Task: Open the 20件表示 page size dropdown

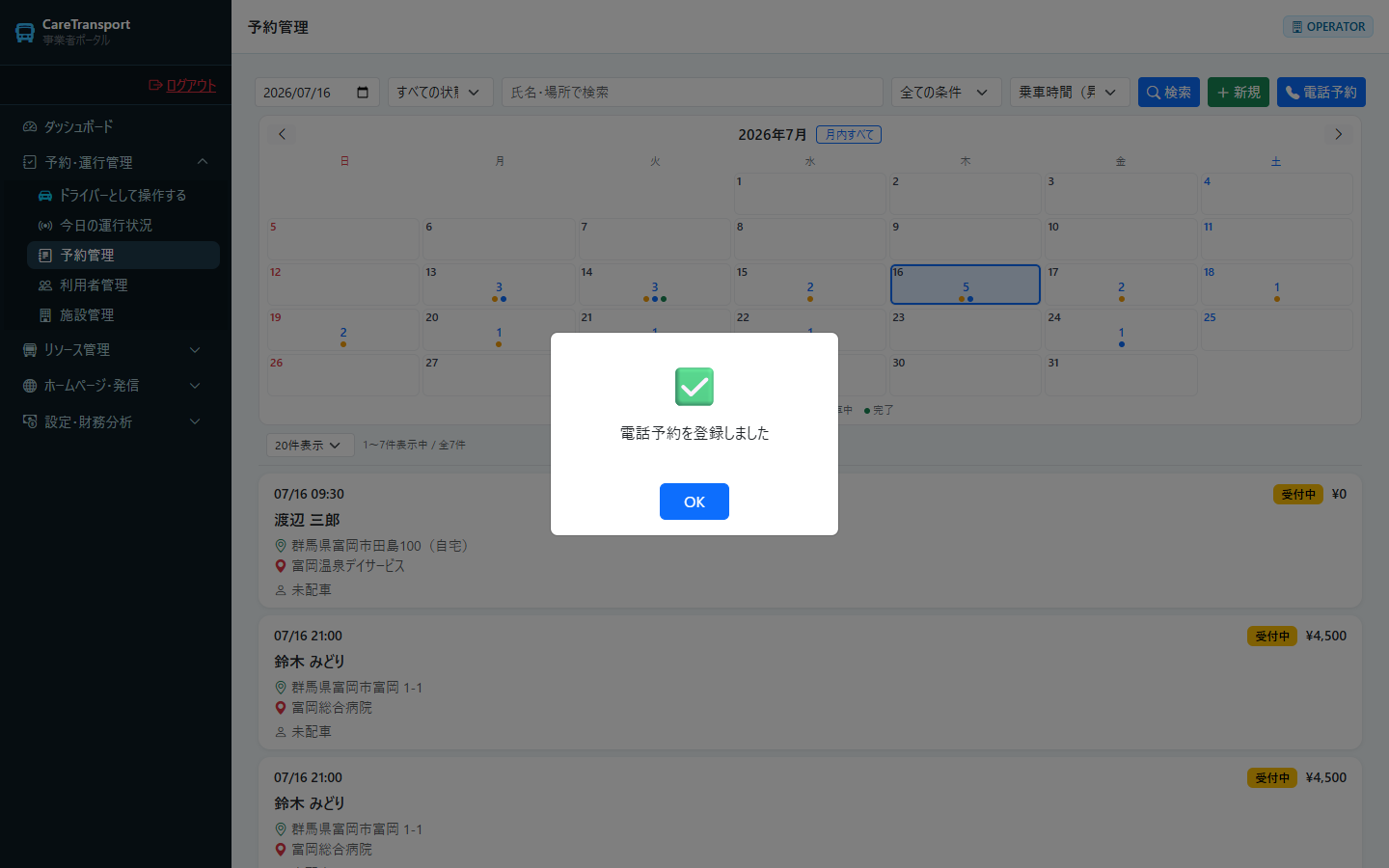Action: coord(310,445)
